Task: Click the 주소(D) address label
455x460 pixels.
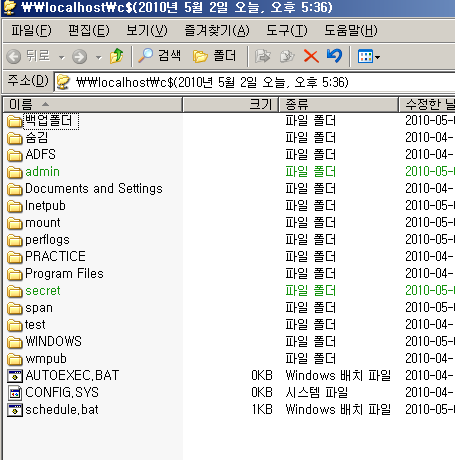Action: click(x=28, y=81)
